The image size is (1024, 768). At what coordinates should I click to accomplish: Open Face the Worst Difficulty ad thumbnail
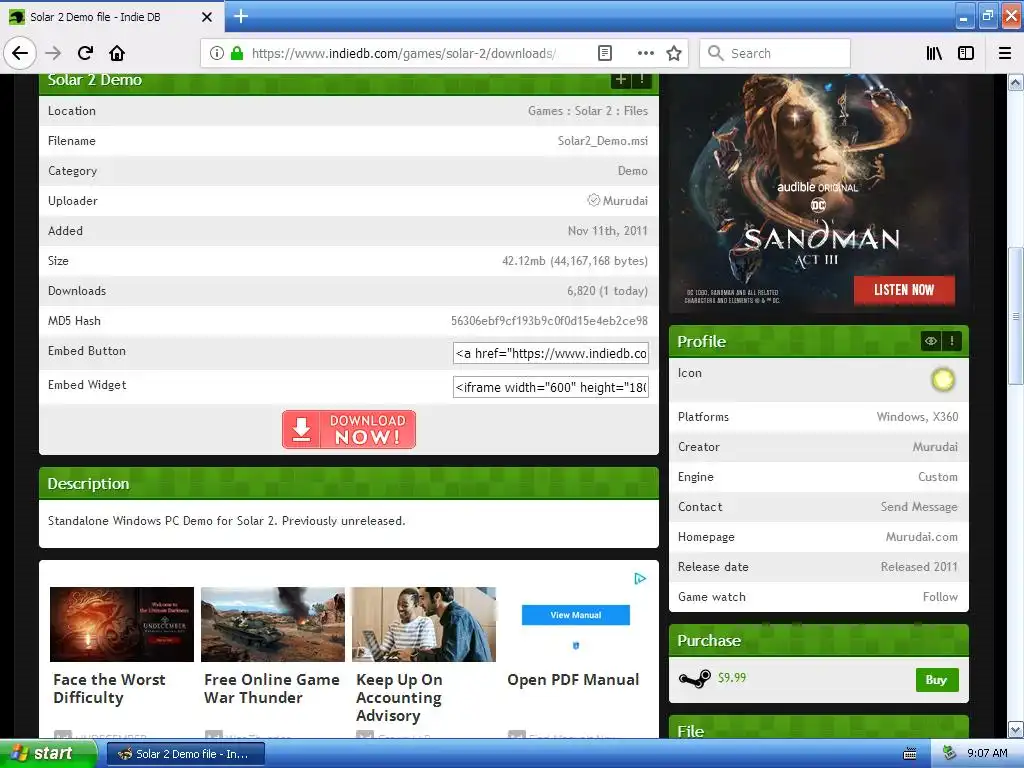point(121,624)
